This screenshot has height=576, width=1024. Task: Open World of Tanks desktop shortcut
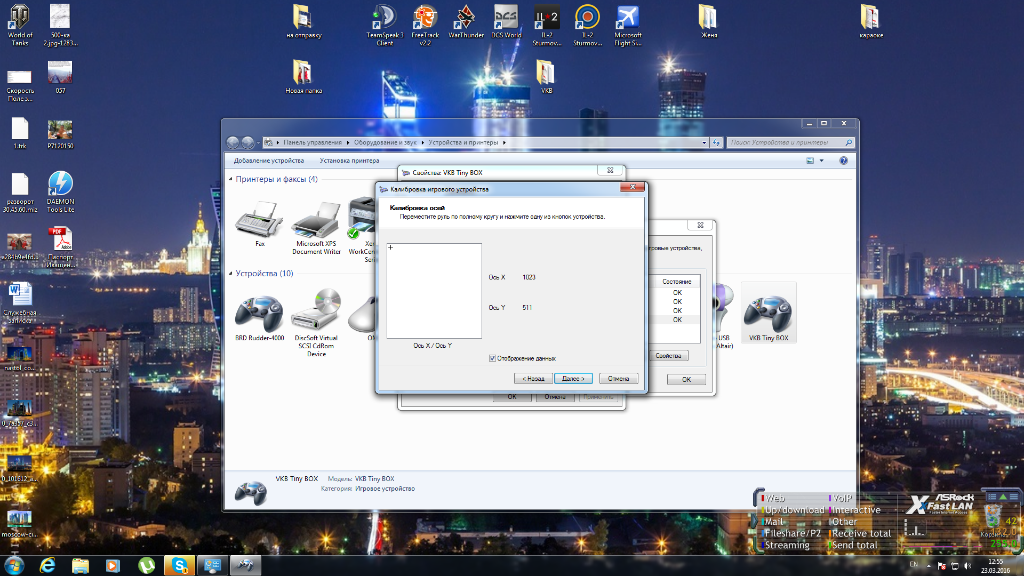[x=19, y=25]
